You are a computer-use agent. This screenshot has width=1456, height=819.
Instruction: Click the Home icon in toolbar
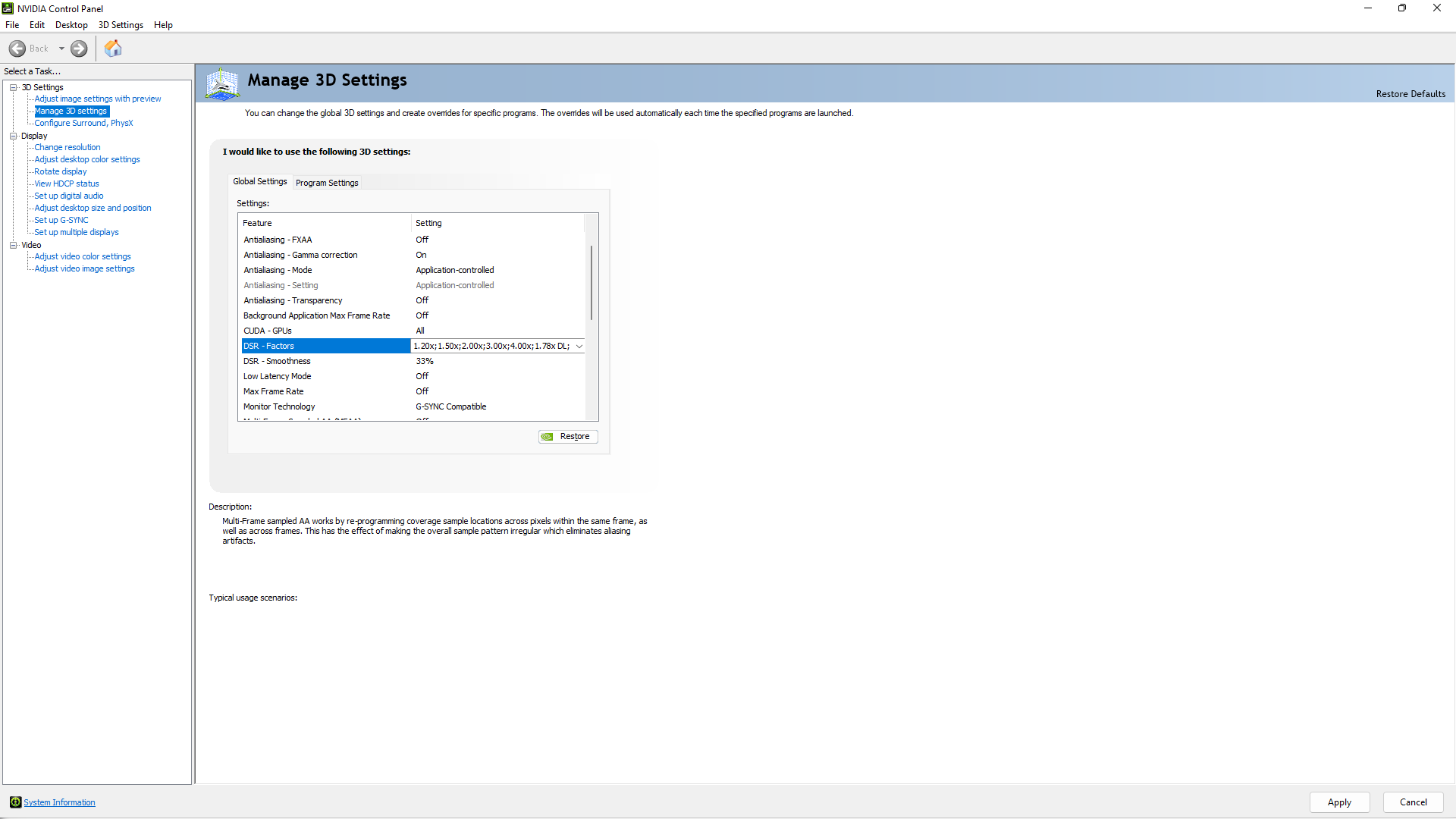click(113, 49)
